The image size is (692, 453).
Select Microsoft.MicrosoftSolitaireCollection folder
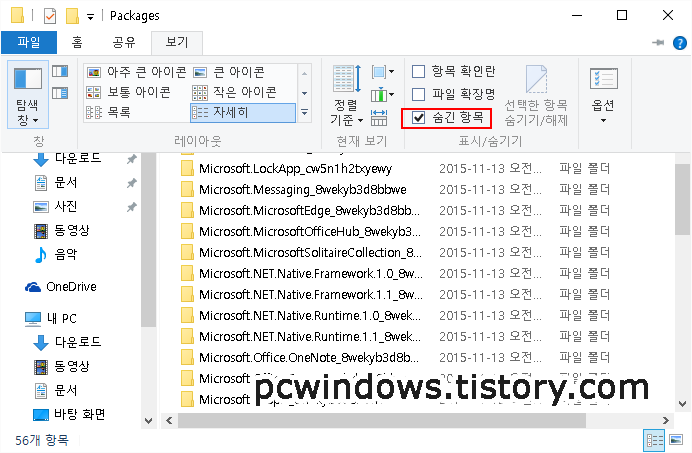(310, 253)
